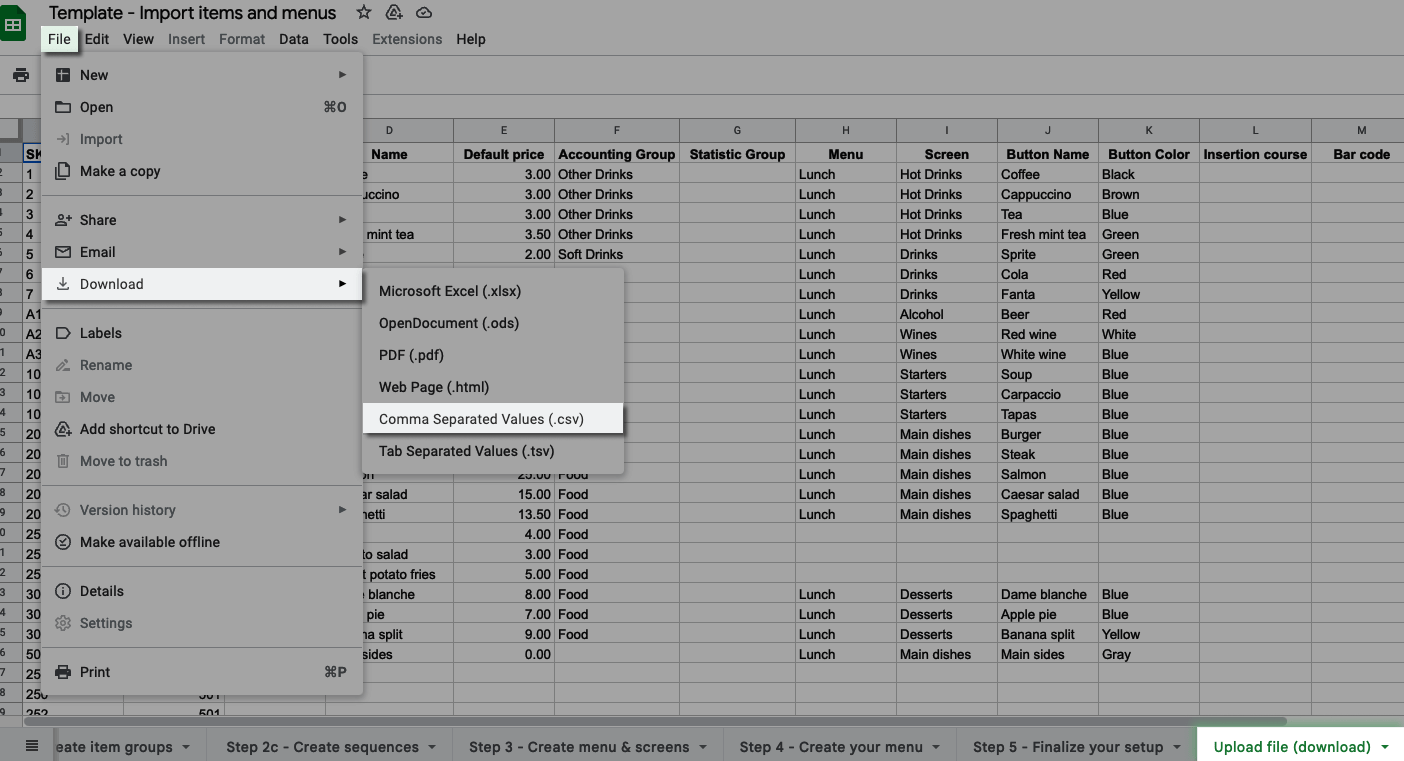Download as Comma Separated Values (.csv)
The image size is (1404, 761).
coord(481,419)
